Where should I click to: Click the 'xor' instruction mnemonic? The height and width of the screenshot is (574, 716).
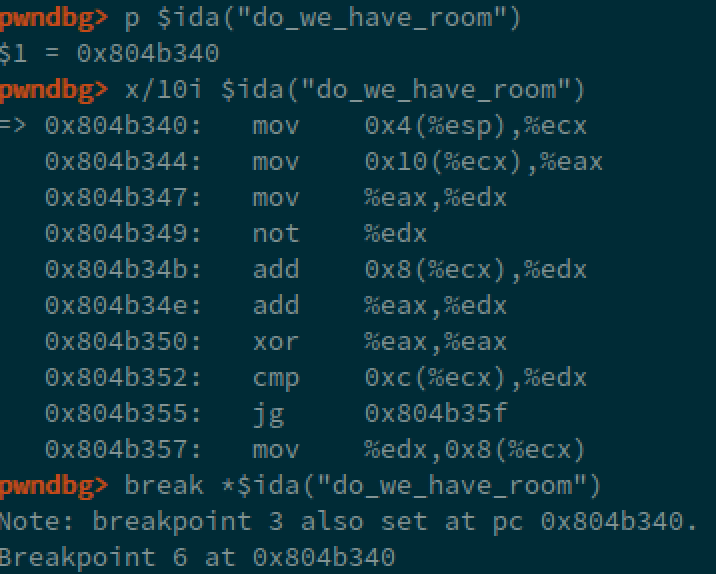point(275,341)
